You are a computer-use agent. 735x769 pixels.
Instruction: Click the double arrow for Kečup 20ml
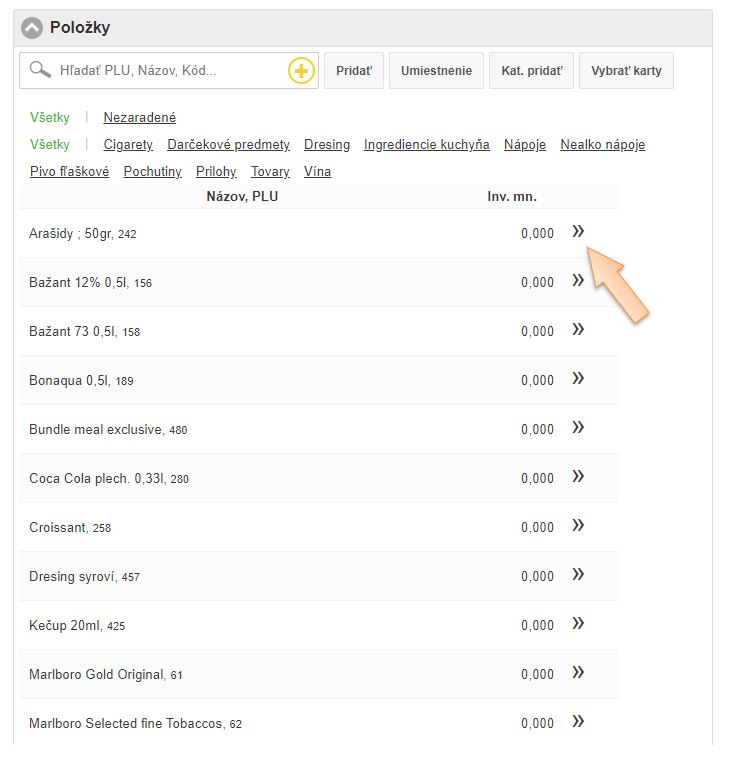[x=578, y=624]
